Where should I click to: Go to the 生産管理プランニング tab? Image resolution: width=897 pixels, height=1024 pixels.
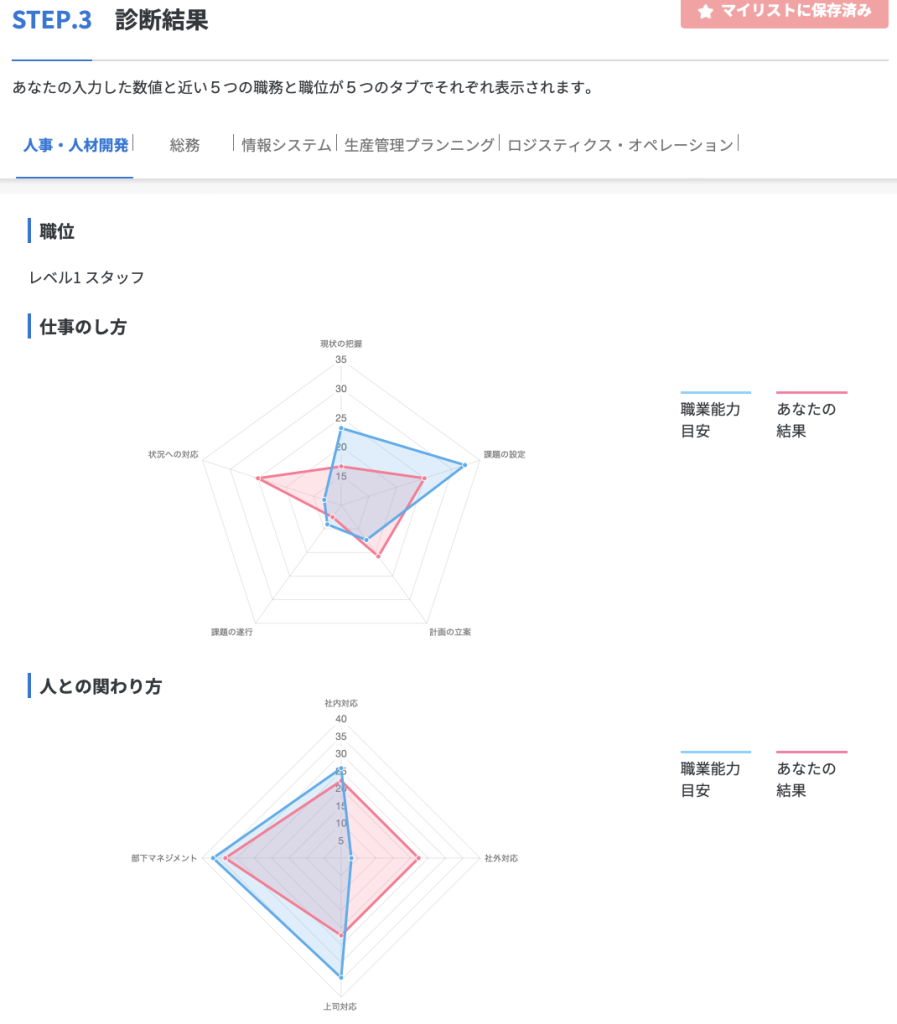[x=419, y=145]
